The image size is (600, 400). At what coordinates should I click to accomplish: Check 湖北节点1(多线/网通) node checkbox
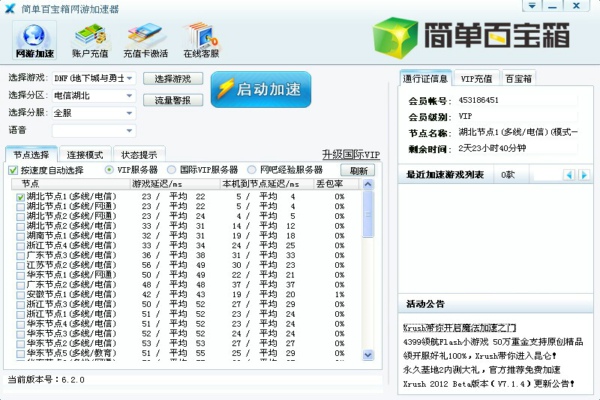(x=20, y=207)
